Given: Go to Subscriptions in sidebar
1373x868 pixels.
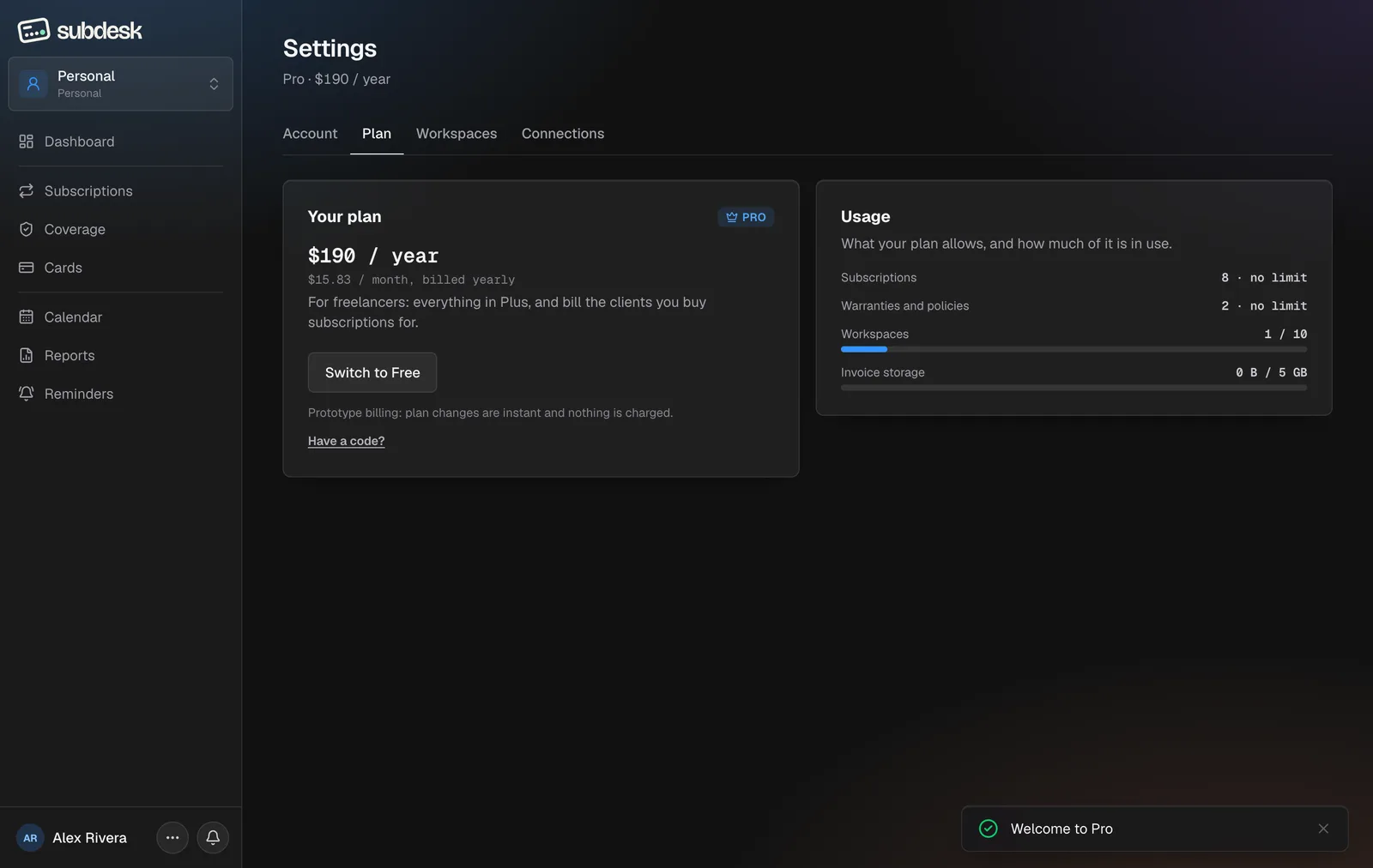Looking at the screenshot, I should pos(120,190).
